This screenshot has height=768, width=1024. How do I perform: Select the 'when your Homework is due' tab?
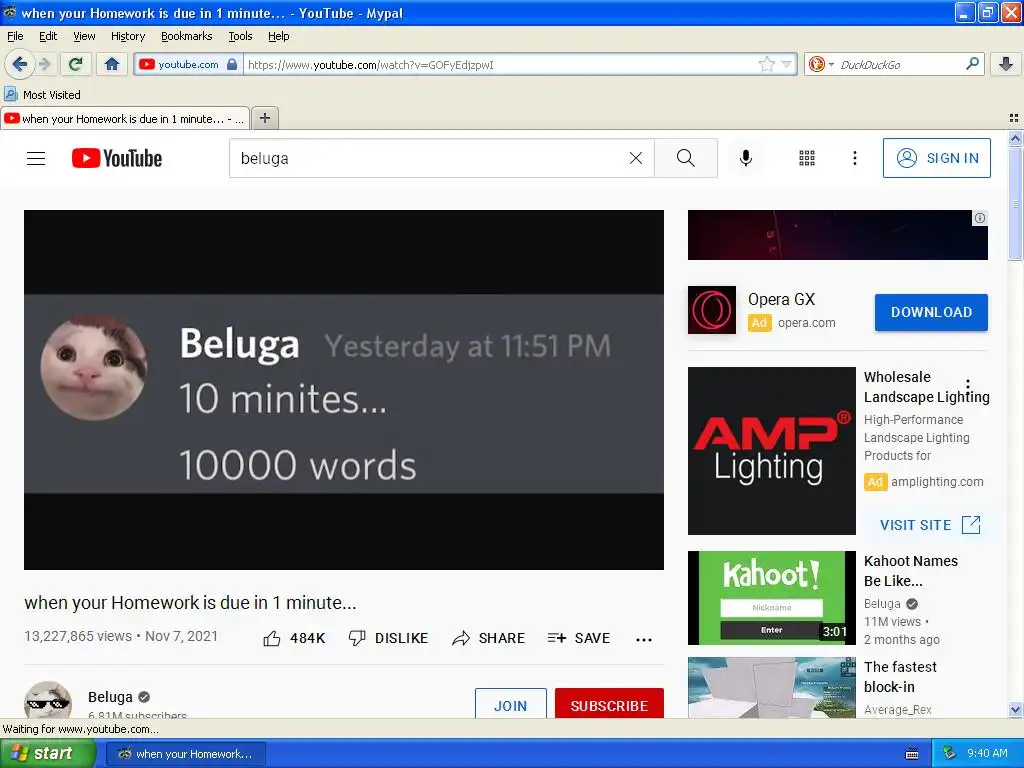[125, 118]
